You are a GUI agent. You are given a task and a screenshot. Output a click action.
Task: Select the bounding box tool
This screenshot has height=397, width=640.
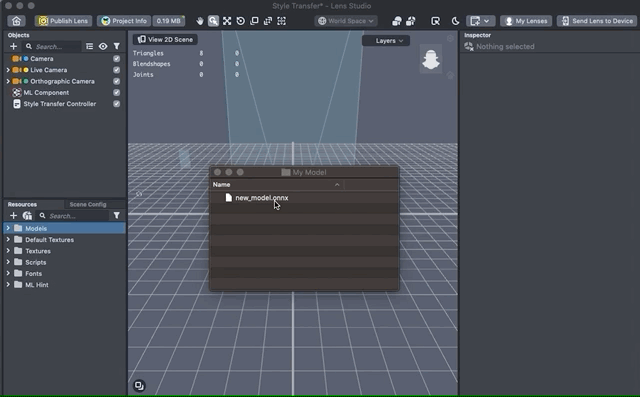tap(282, 21)
